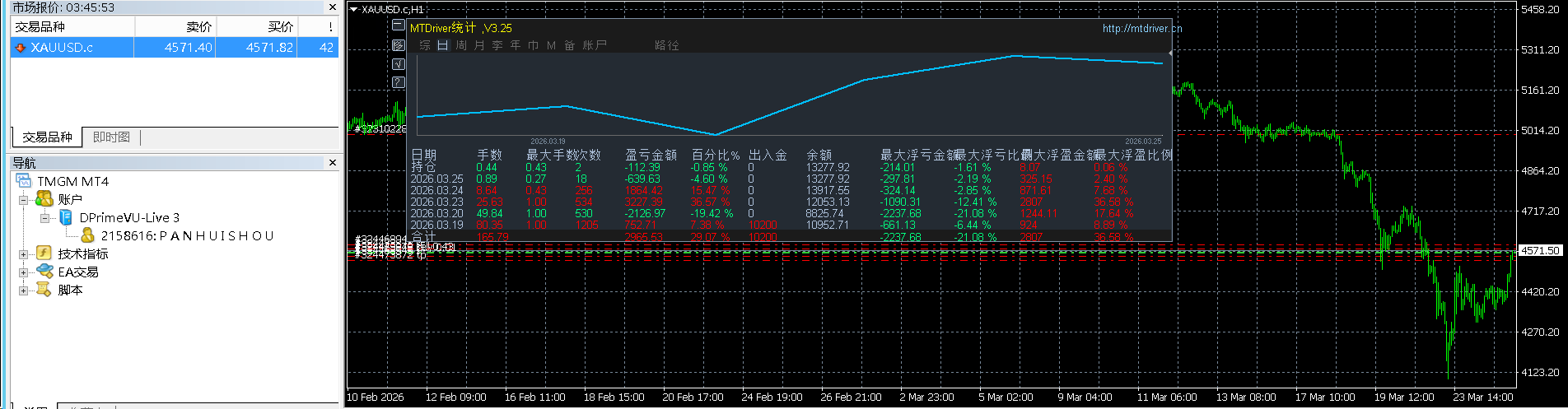This screenshot has height=409, width=1568.
Task: Click the 2026.03.20 date row
Action: click(x=436, y=213)
